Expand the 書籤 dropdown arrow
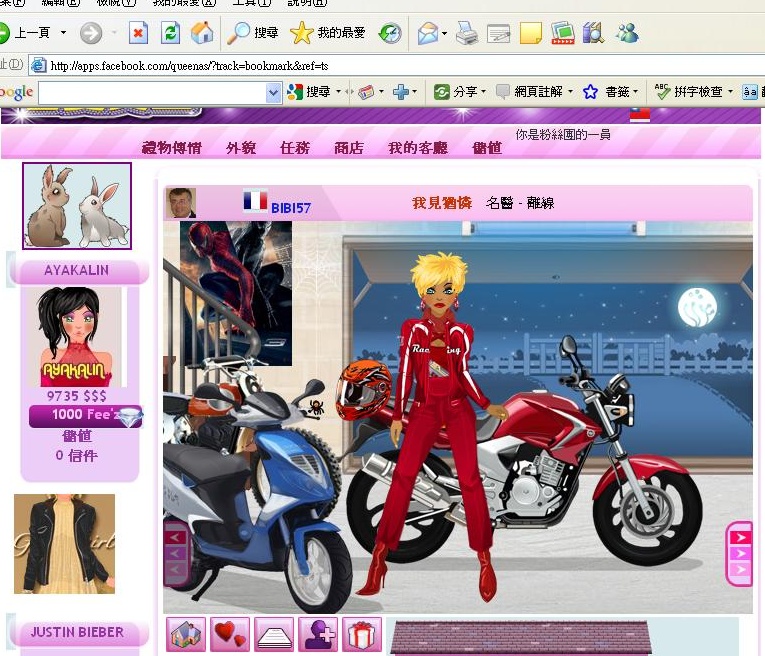Image resolution: width=765 pixels, height=656 pixels. coord(635,92)
